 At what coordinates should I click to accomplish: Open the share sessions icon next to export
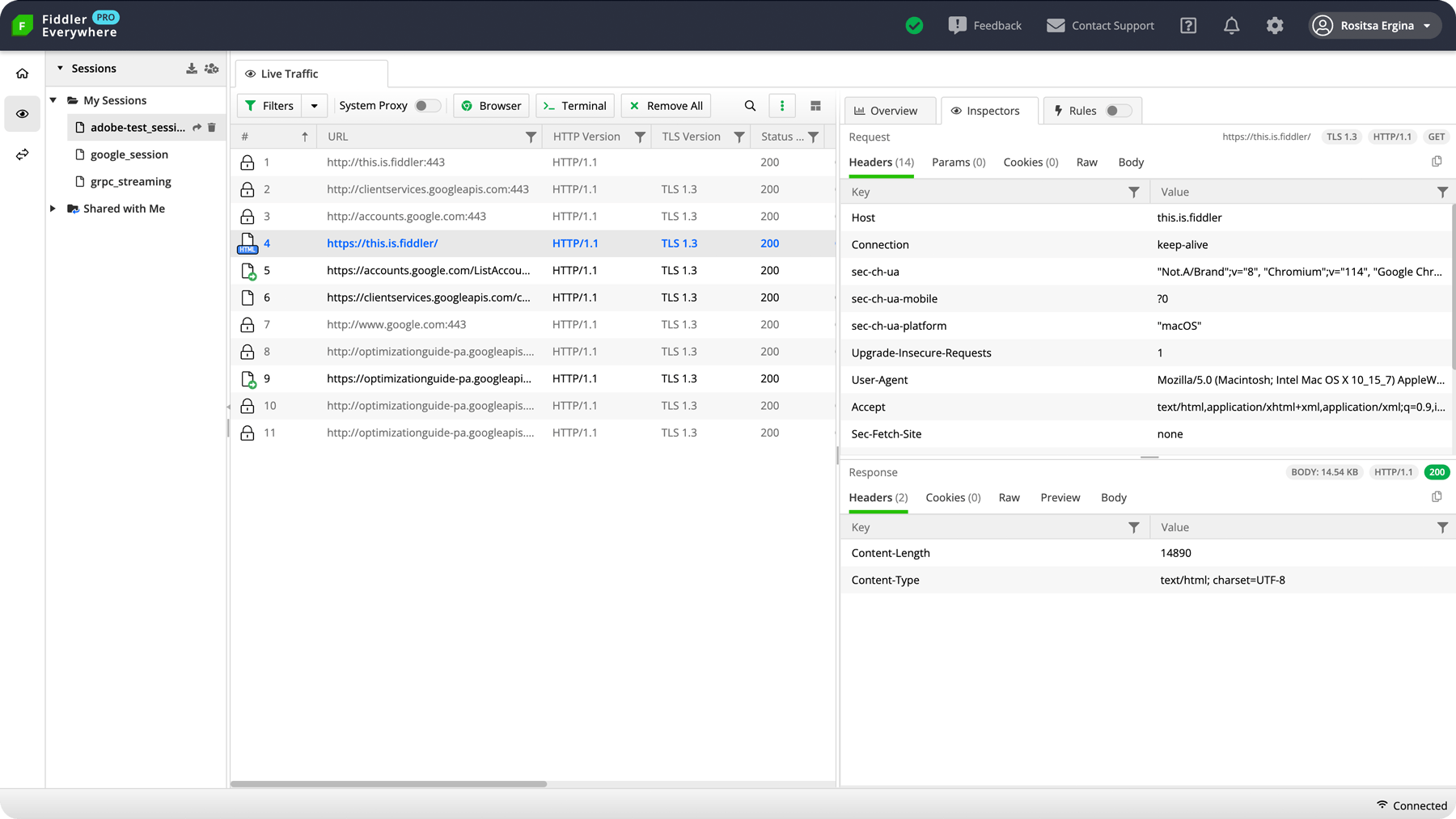pyautogui.click(x=211, y=68)
